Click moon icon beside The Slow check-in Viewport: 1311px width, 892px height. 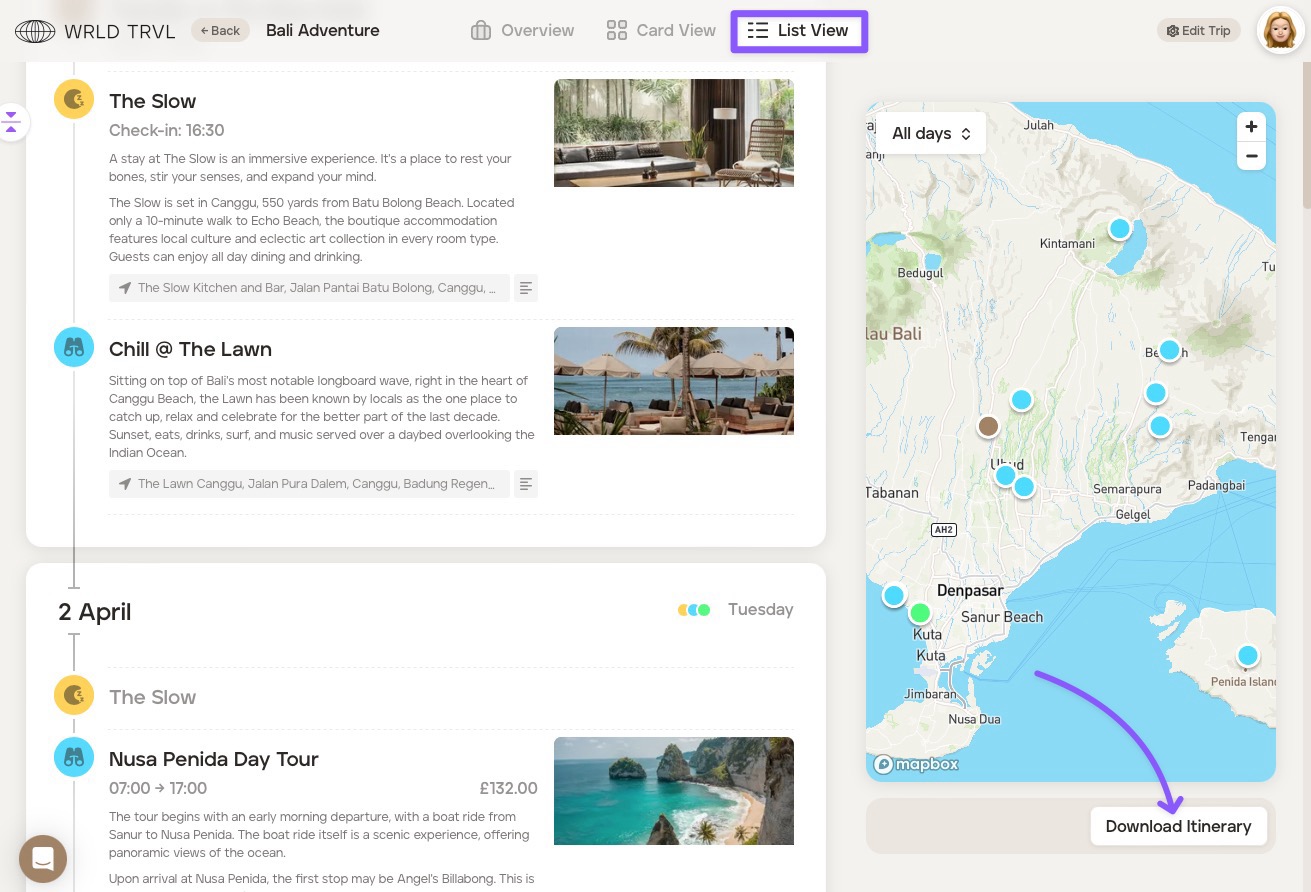pos(74,99)
